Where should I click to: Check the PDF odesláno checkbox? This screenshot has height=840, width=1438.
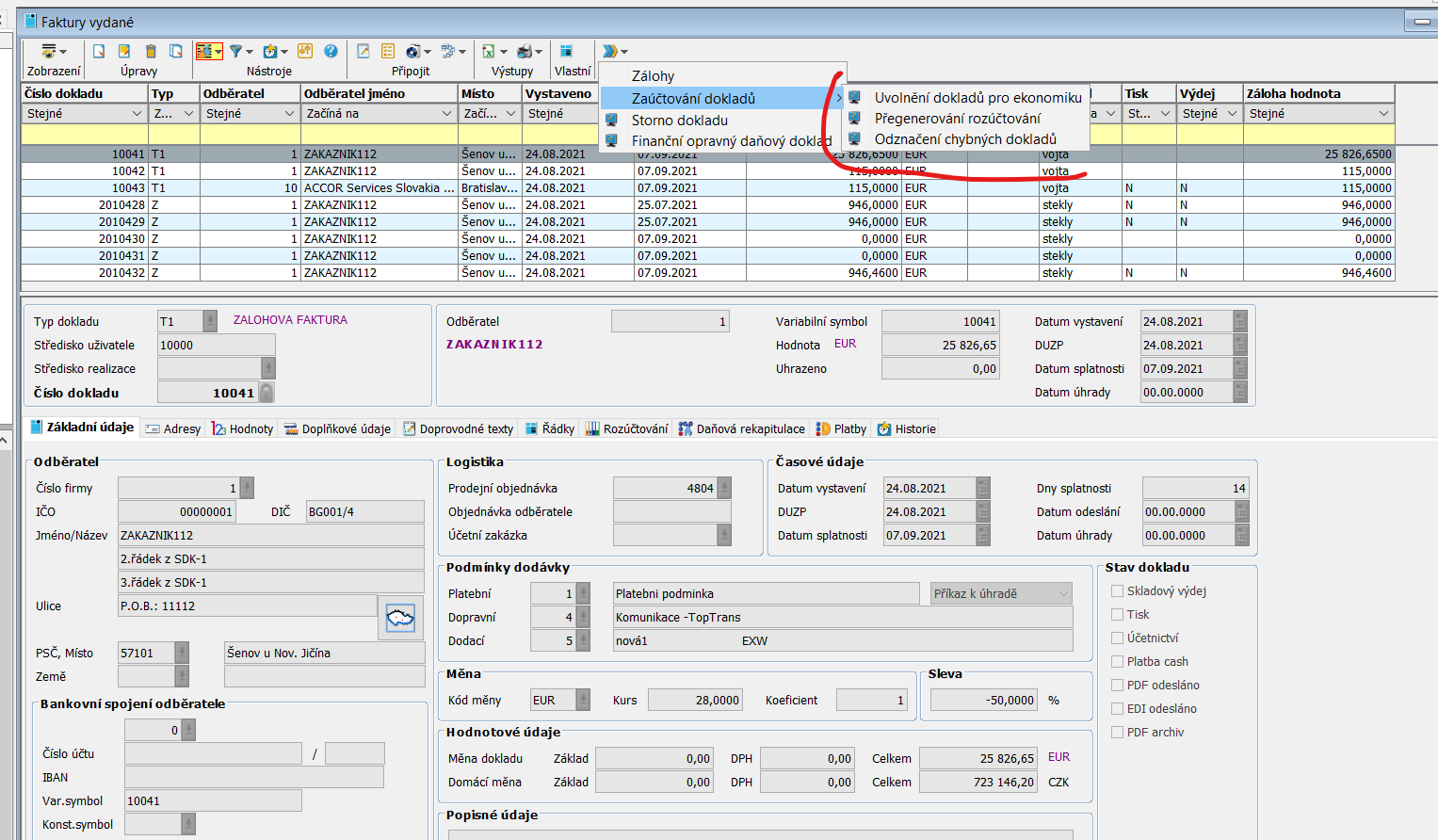1117,685
